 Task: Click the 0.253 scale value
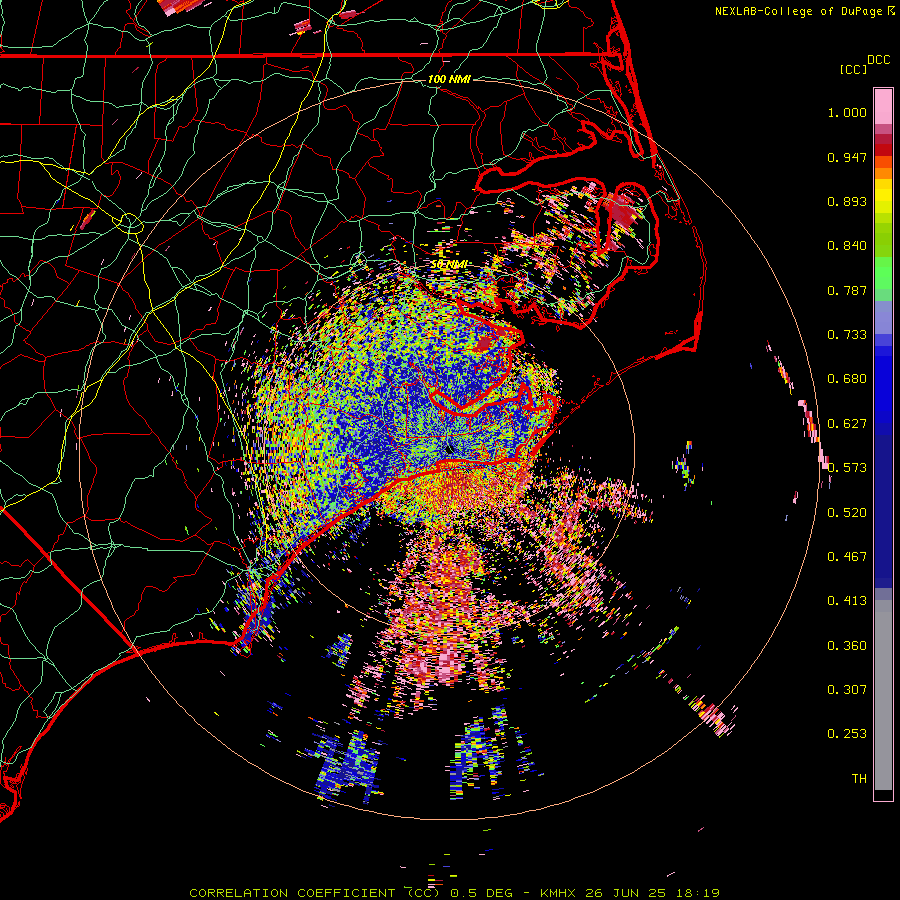click(x=847, y=734)
